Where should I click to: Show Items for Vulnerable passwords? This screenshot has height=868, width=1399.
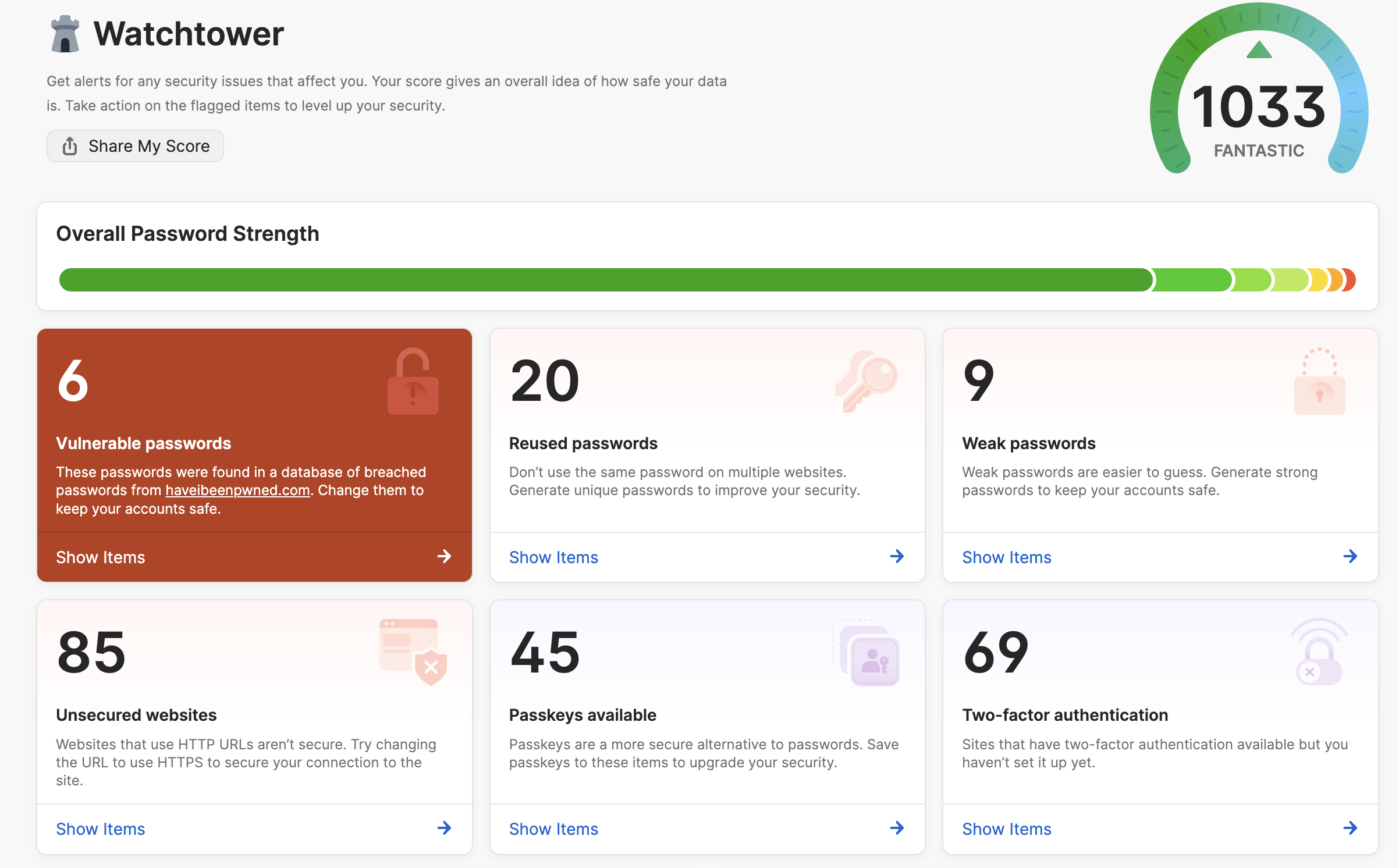coord(254,557)
